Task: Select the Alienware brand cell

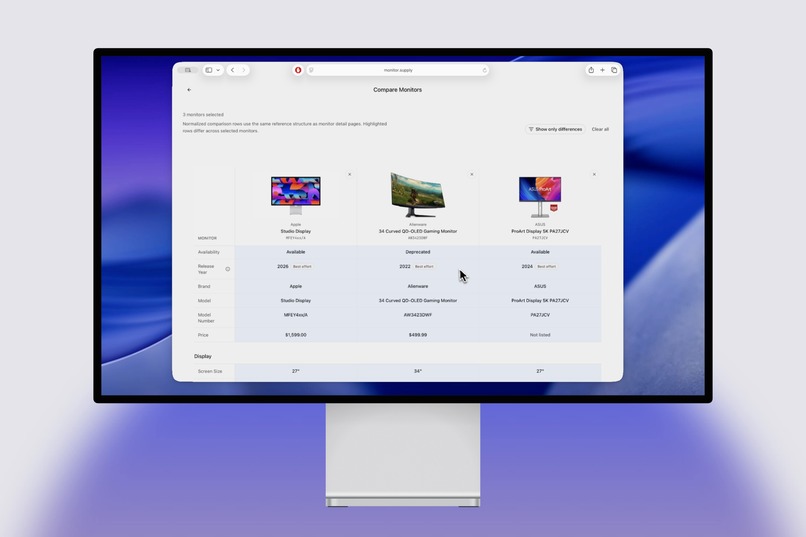Action: tap(418, 286)
